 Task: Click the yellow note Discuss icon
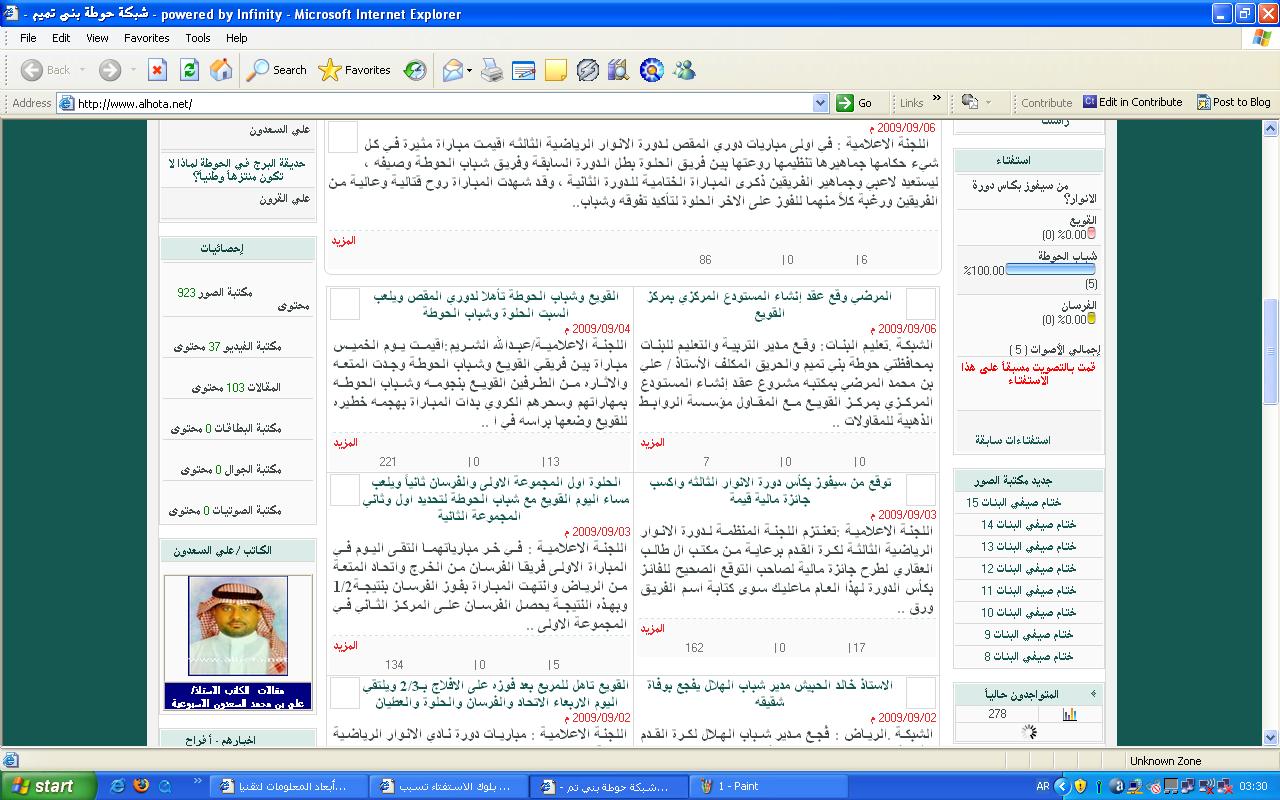click(x=555, y=70)
